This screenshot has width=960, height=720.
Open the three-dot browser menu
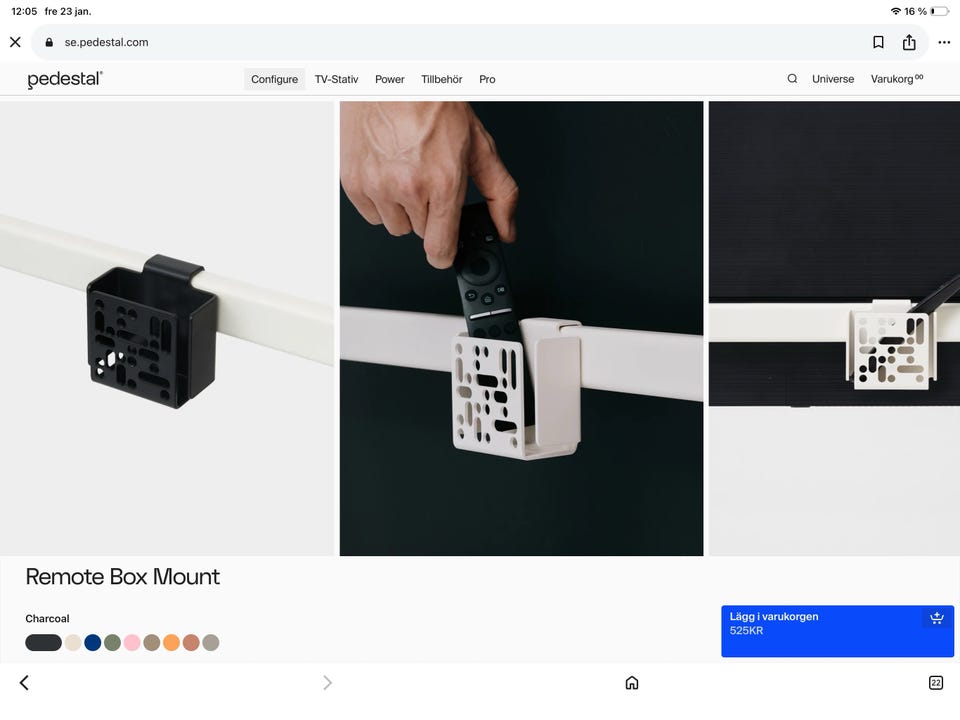click(x=944, y=42)
